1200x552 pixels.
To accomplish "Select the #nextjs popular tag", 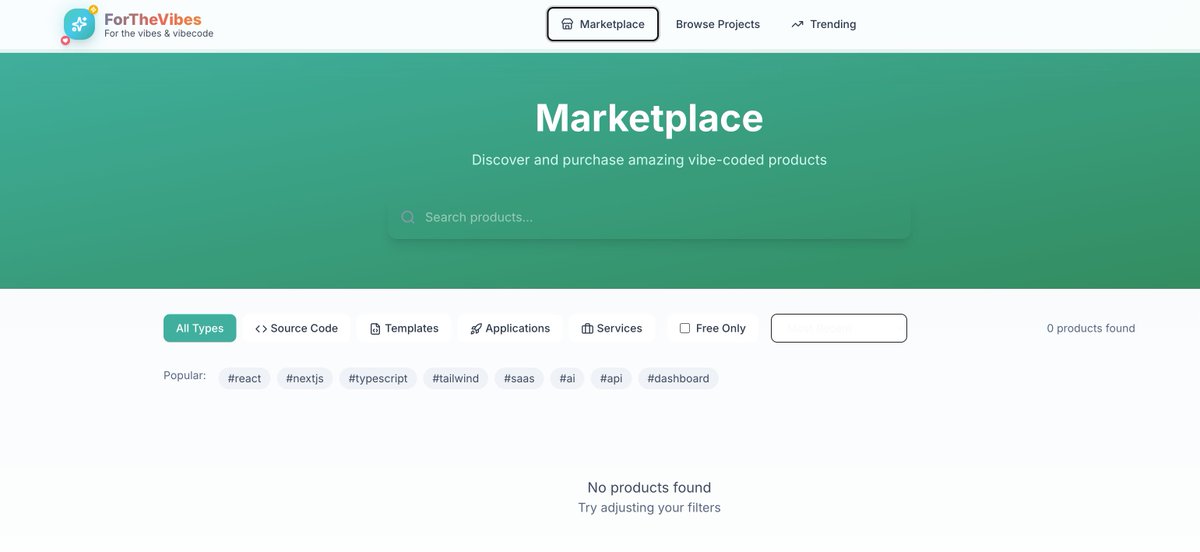I will click(x=305, y=378).
